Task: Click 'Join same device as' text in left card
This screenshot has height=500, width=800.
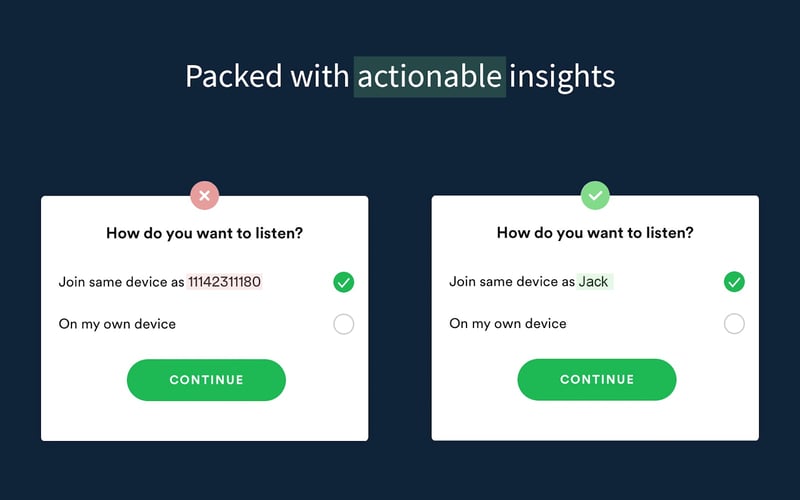Action: point(121,282)
